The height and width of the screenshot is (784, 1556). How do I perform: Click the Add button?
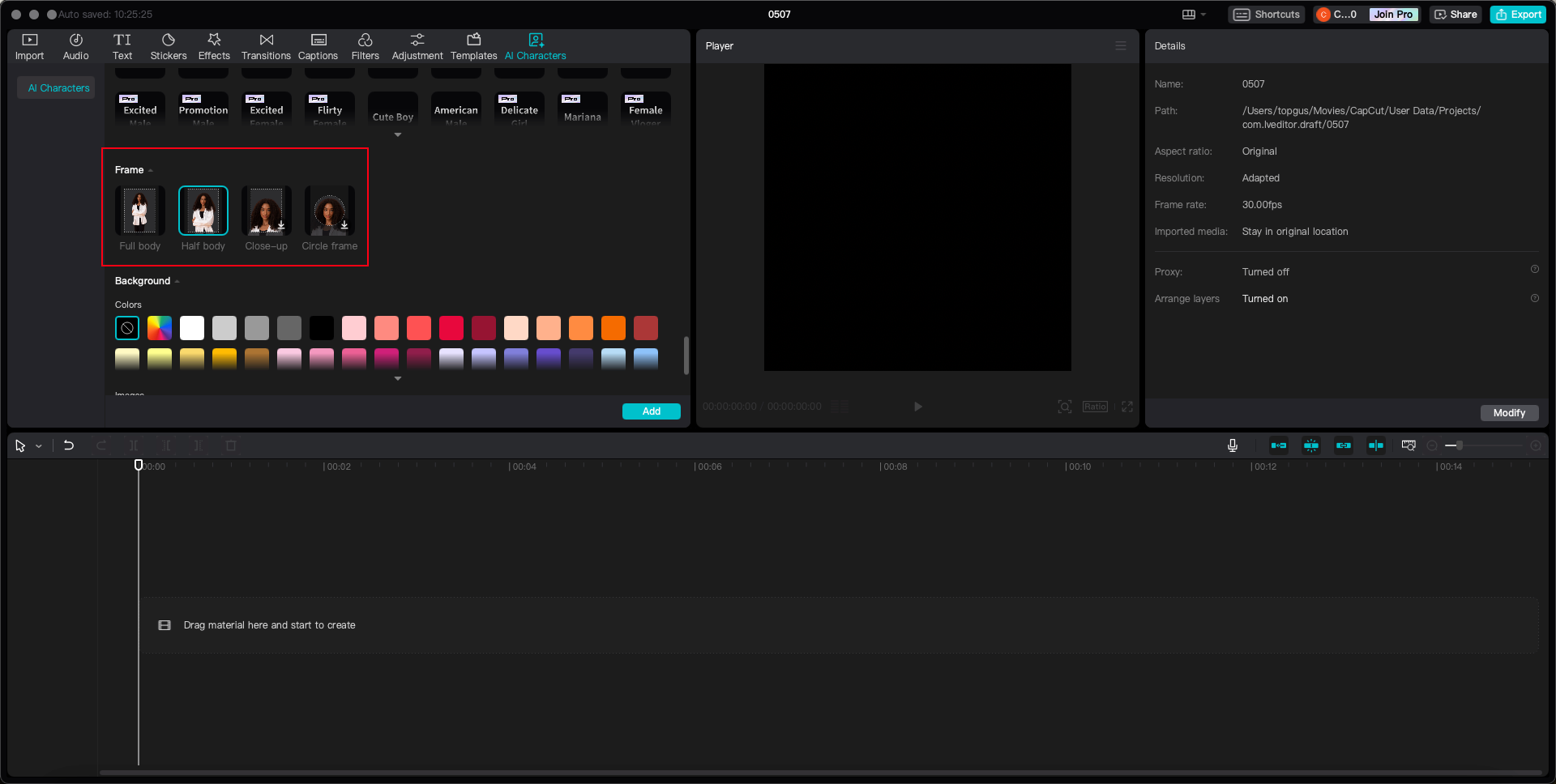[652, 411]
